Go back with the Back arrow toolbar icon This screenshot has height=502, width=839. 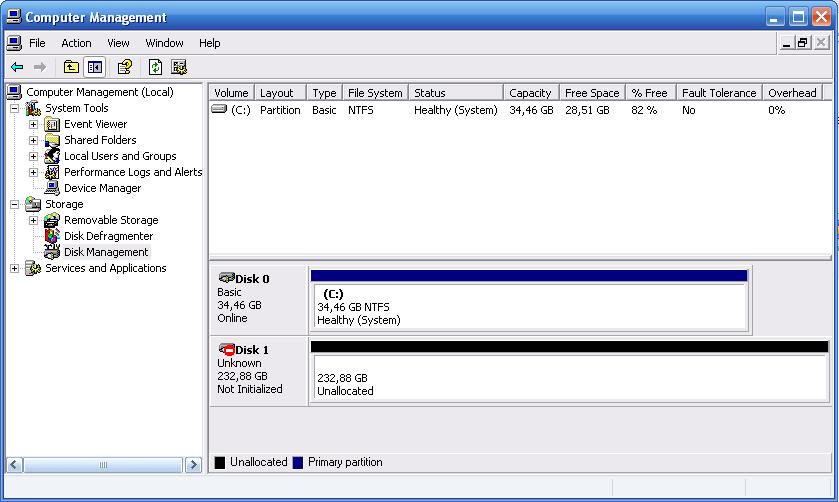pyautogui.click(x=17, y=67)
